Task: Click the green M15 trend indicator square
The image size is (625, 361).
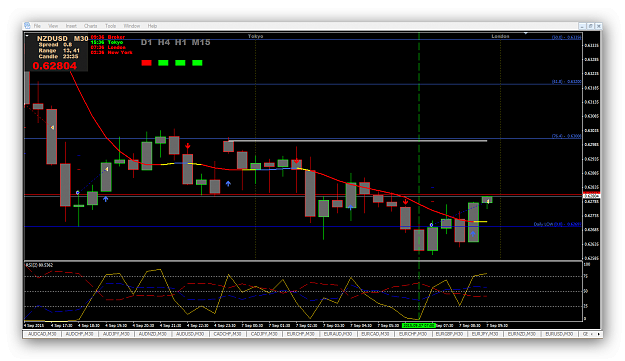Action: [197, 63]
